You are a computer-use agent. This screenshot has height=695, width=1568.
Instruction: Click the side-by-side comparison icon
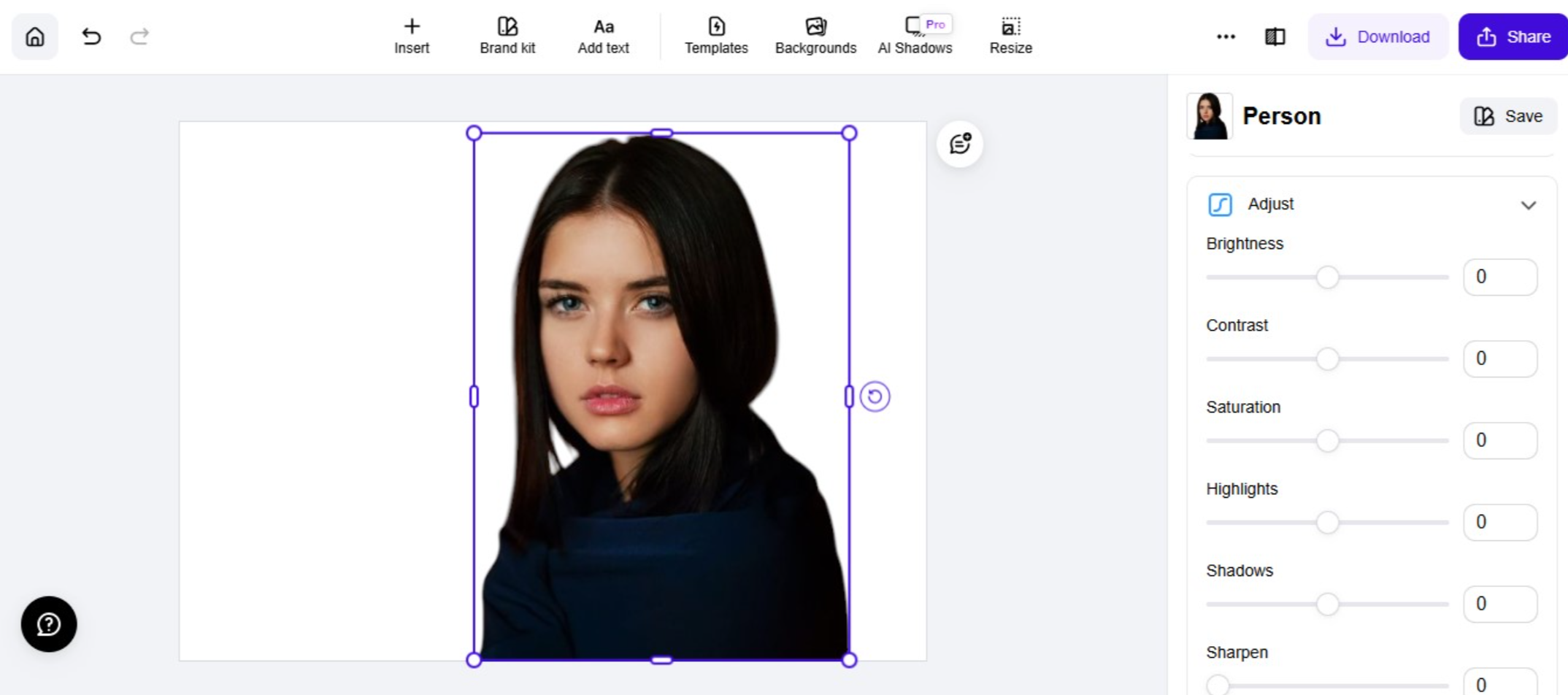coord(1275,37)
